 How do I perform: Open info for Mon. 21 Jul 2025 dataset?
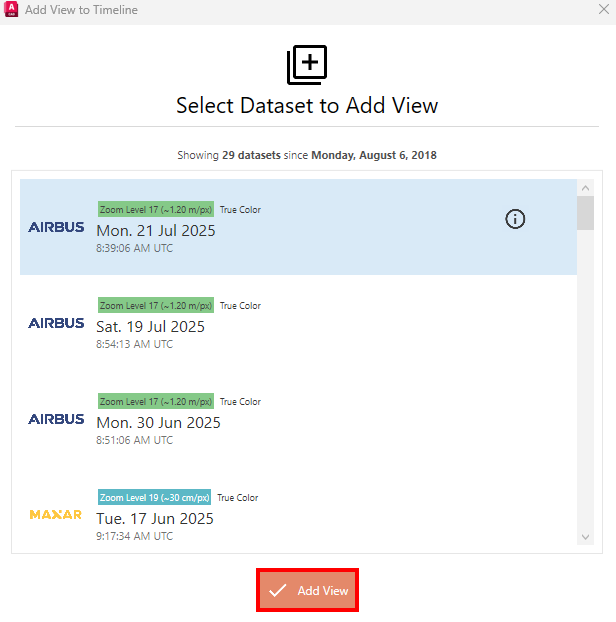point(515,219)
